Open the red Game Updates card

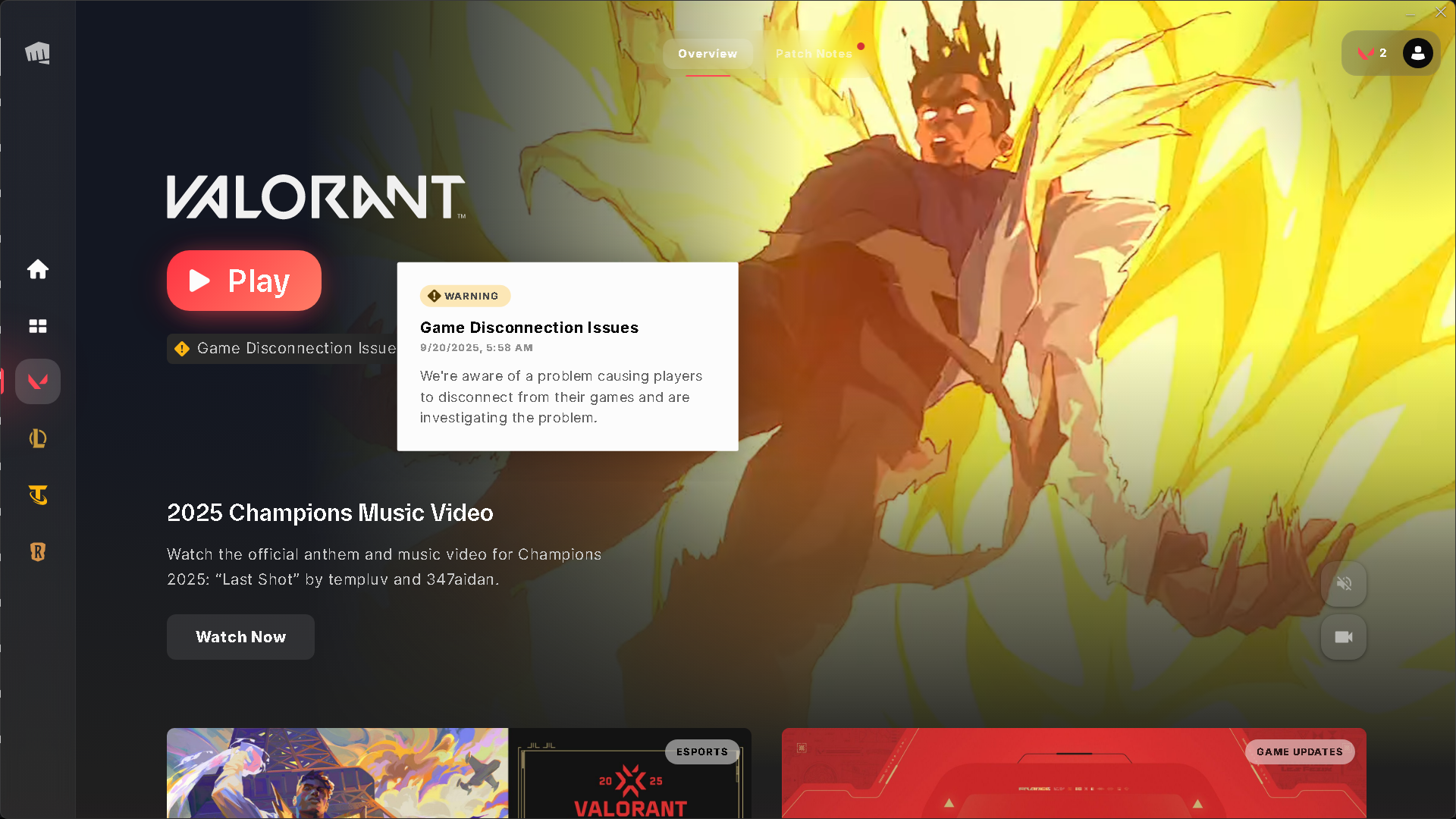point(1073,773)
